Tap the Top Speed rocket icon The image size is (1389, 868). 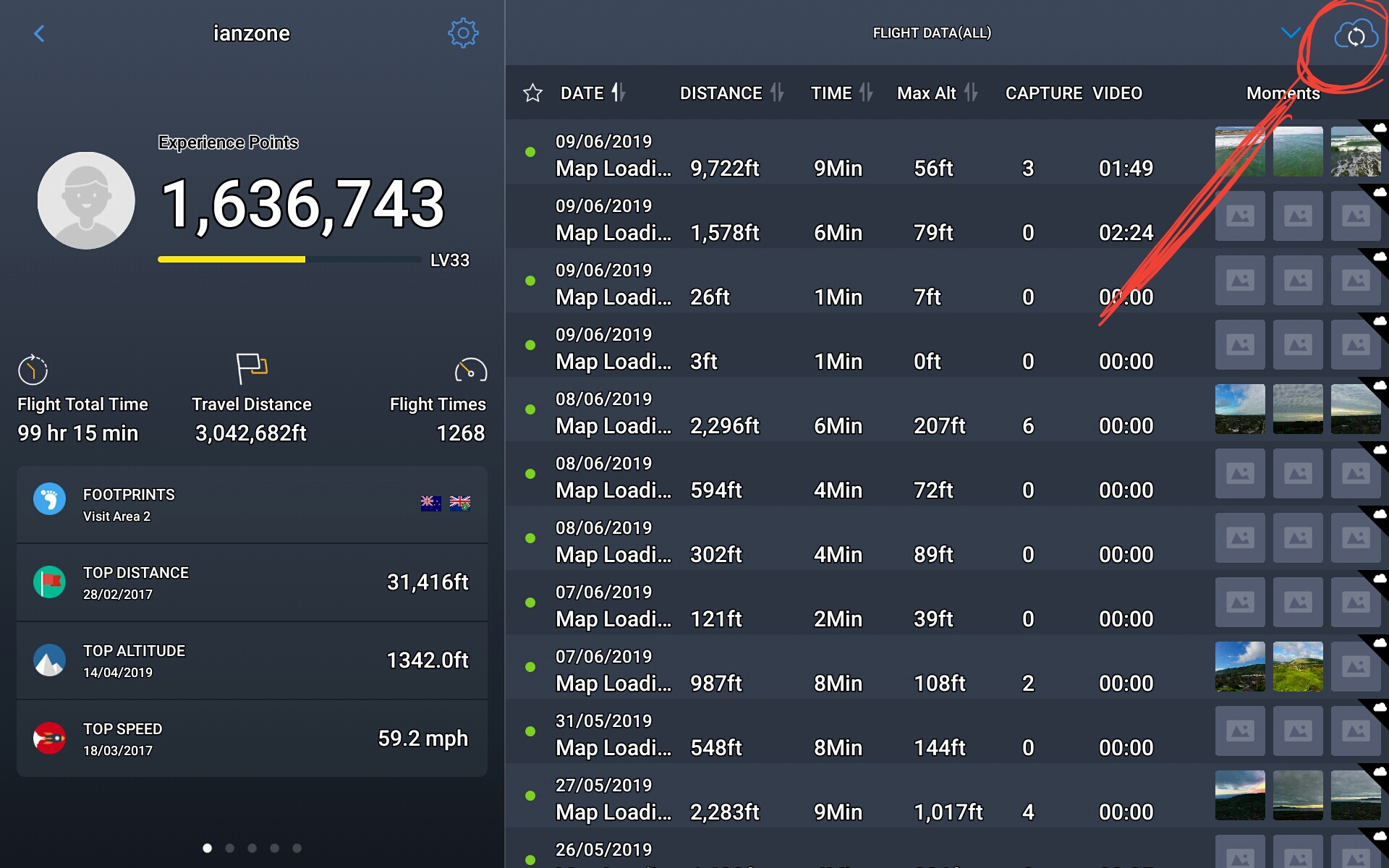(49, 738)
